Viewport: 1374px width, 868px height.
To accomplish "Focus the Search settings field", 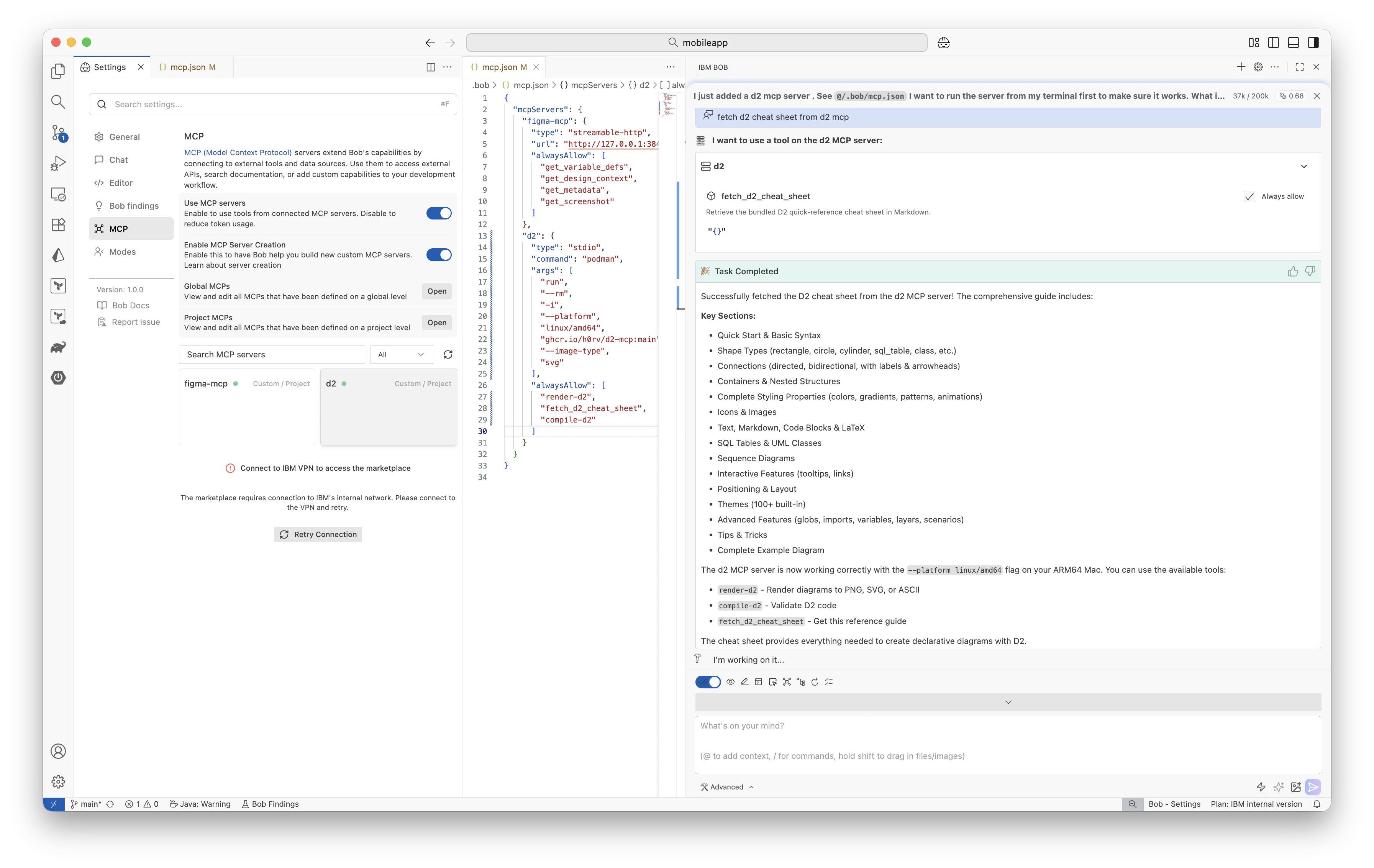I will 273,104.
